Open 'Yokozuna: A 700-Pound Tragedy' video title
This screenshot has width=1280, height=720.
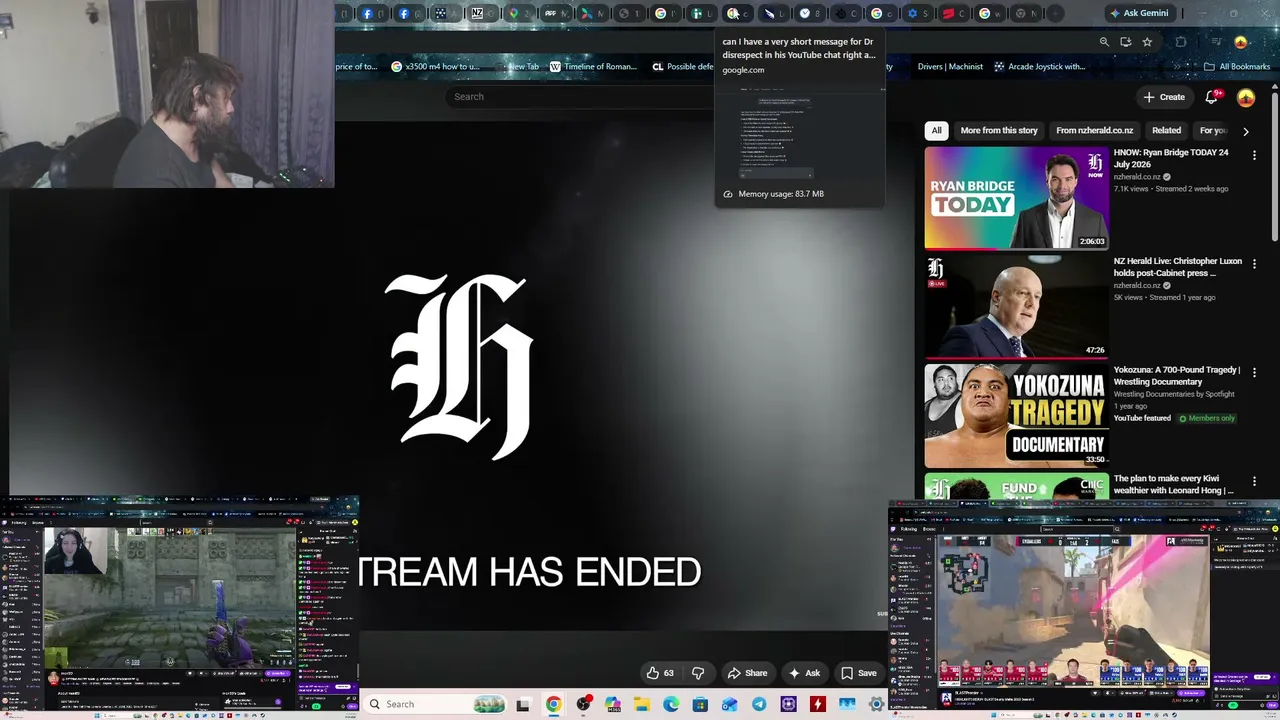point(1177,376)
